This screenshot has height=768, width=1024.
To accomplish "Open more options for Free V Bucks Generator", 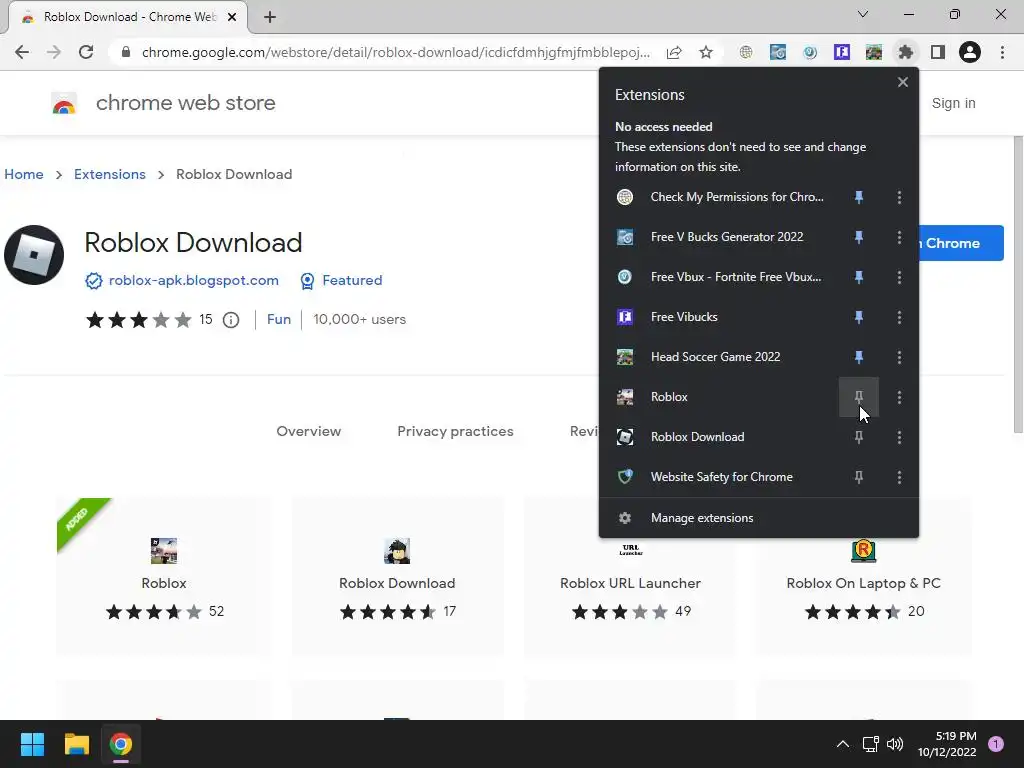I will (899, 237).
